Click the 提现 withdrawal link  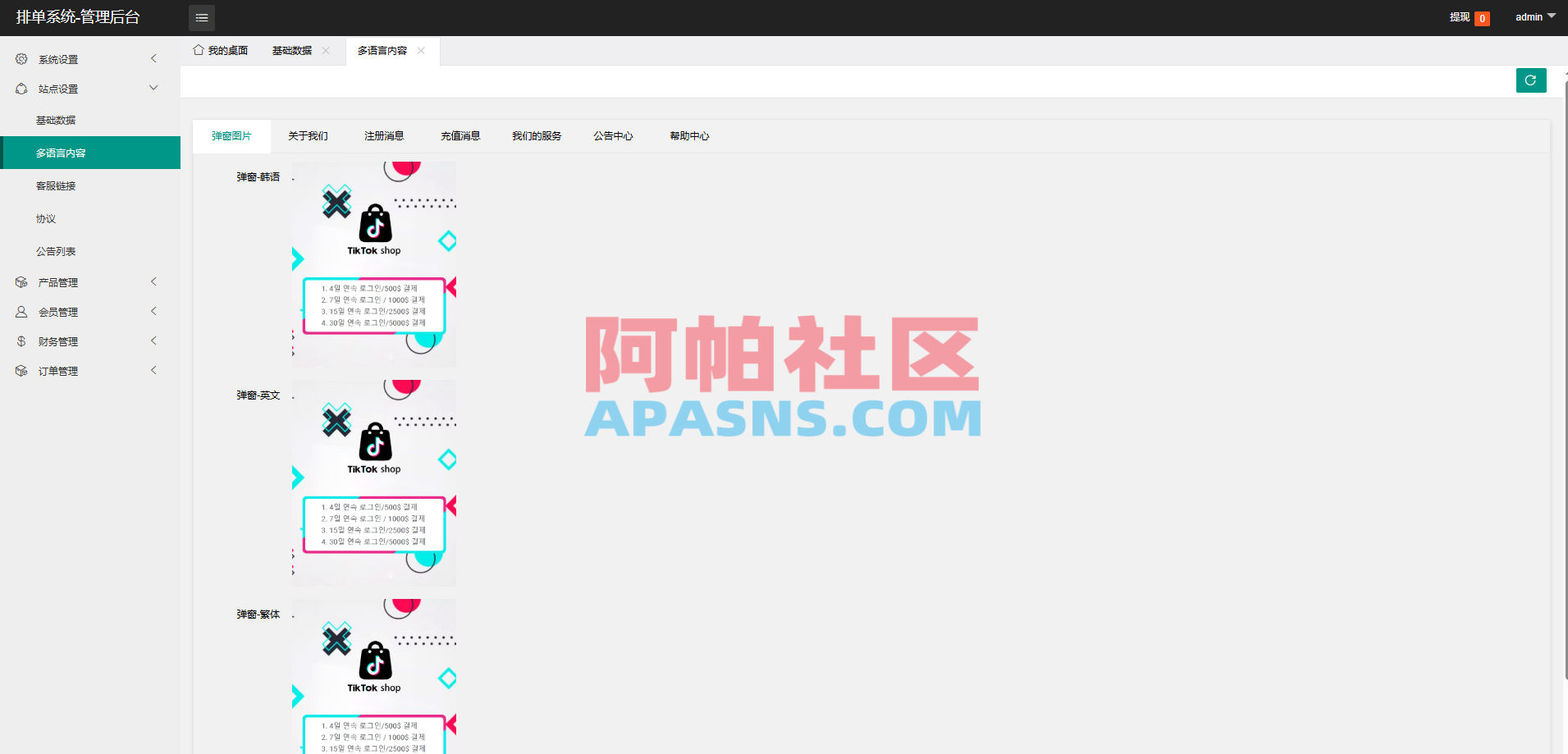coord(1461,17)
